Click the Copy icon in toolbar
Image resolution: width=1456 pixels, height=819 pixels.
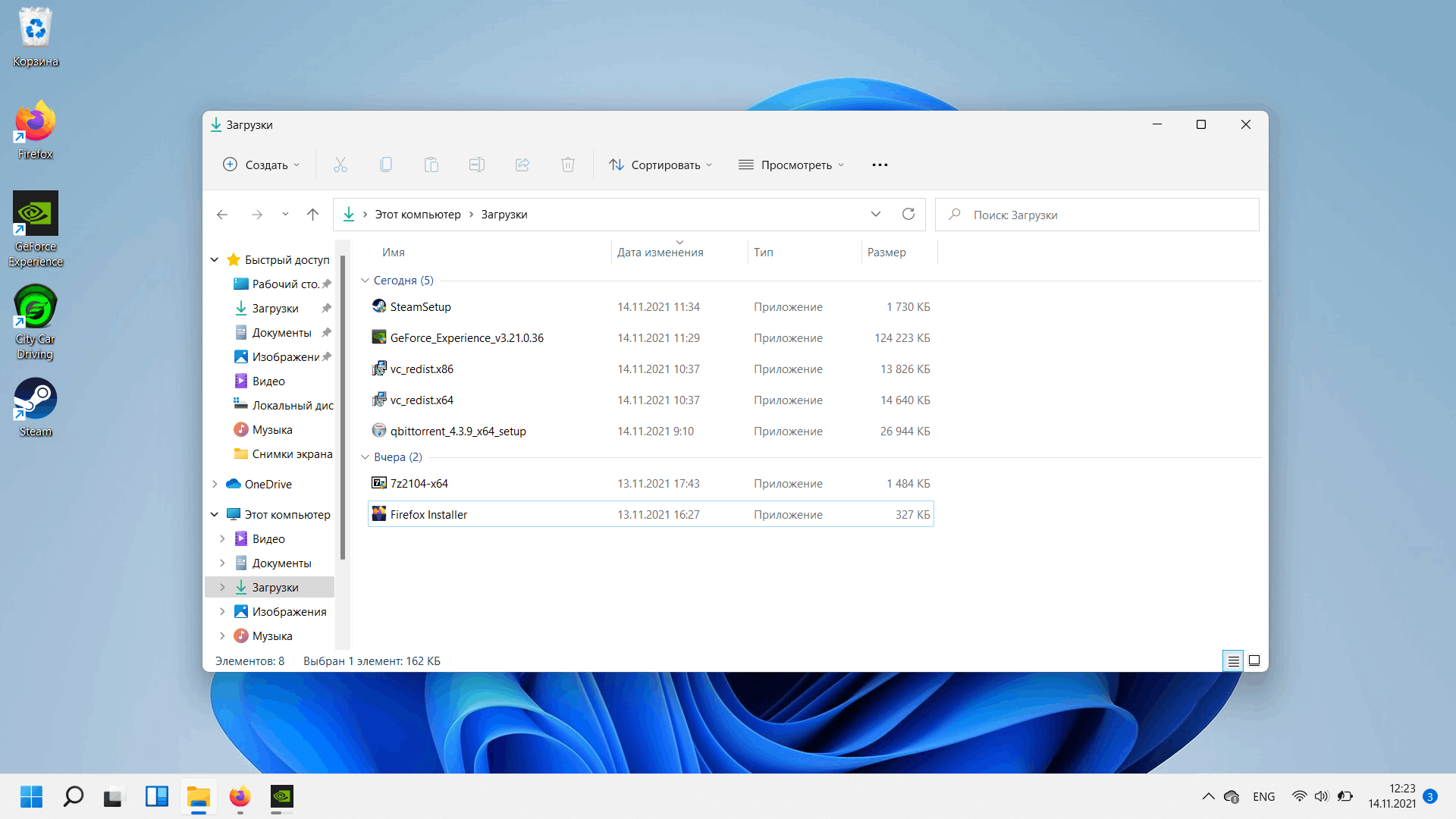(x=386, y=165)
